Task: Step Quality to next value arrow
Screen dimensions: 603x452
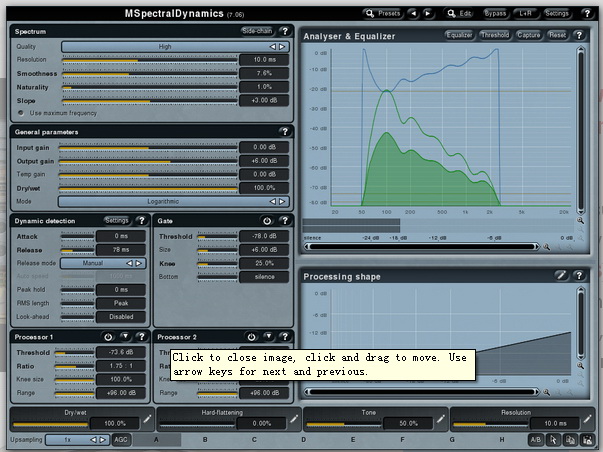Action: 282,47
